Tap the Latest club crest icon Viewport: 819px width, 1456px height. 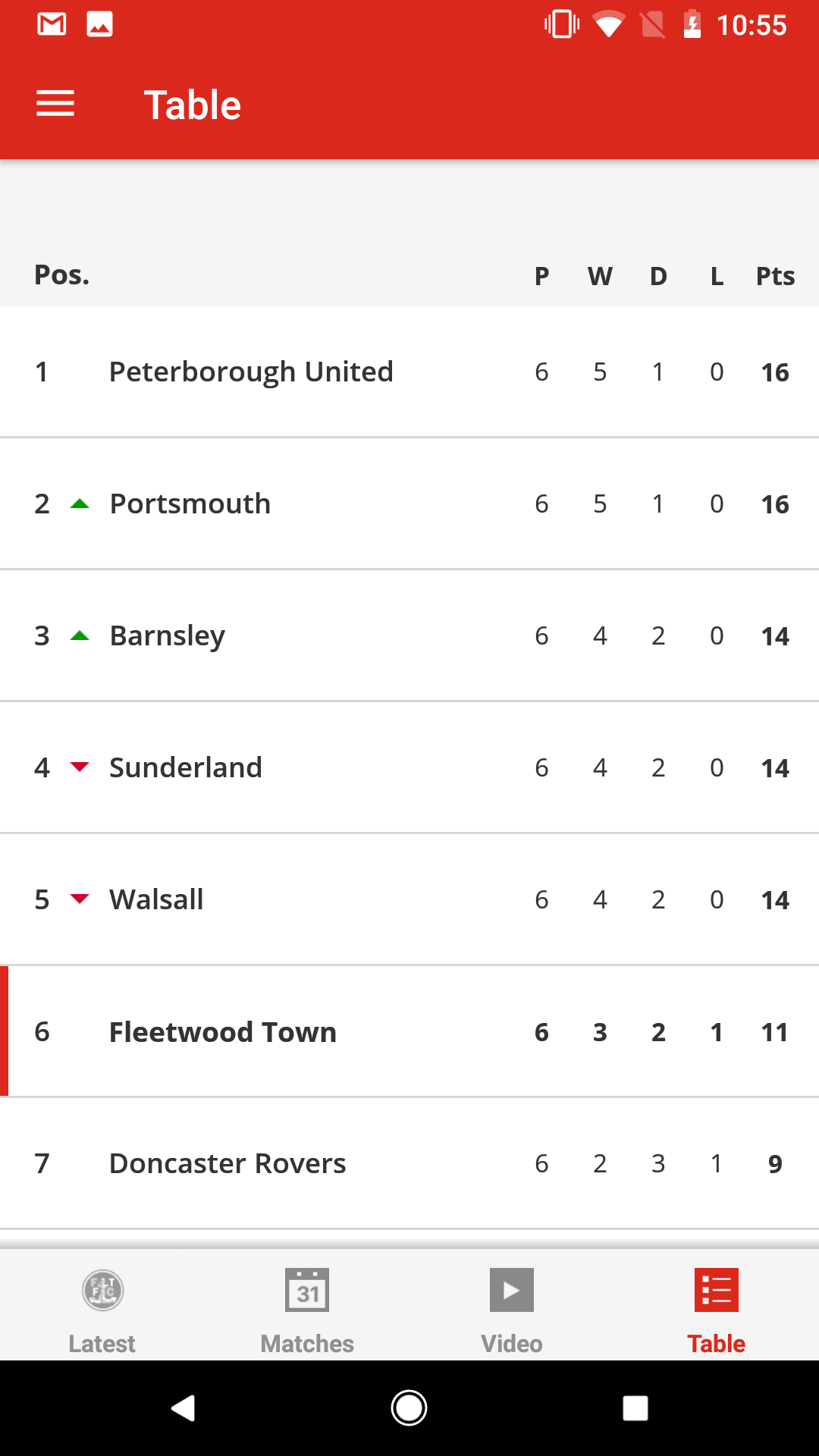tap(102, 1290)
